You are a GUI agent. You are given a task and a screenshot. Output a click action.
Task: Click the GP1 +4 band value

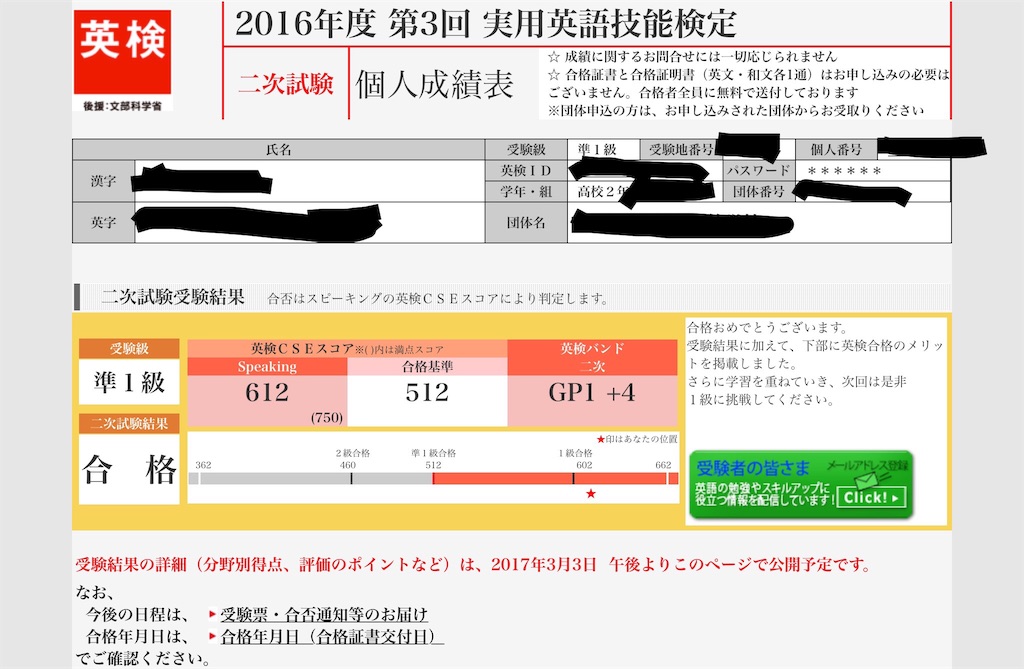coord(592,392)
